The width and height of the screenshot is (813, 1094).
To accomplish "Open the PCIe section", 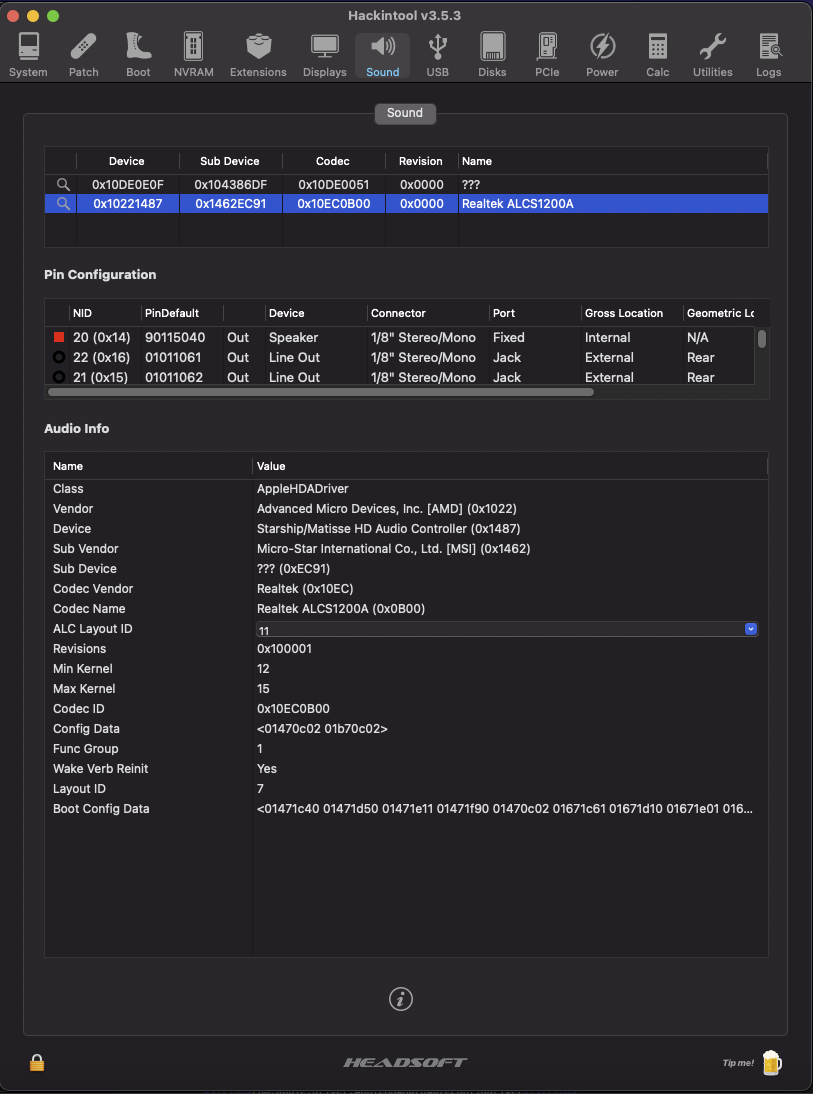I will (547, 55).
